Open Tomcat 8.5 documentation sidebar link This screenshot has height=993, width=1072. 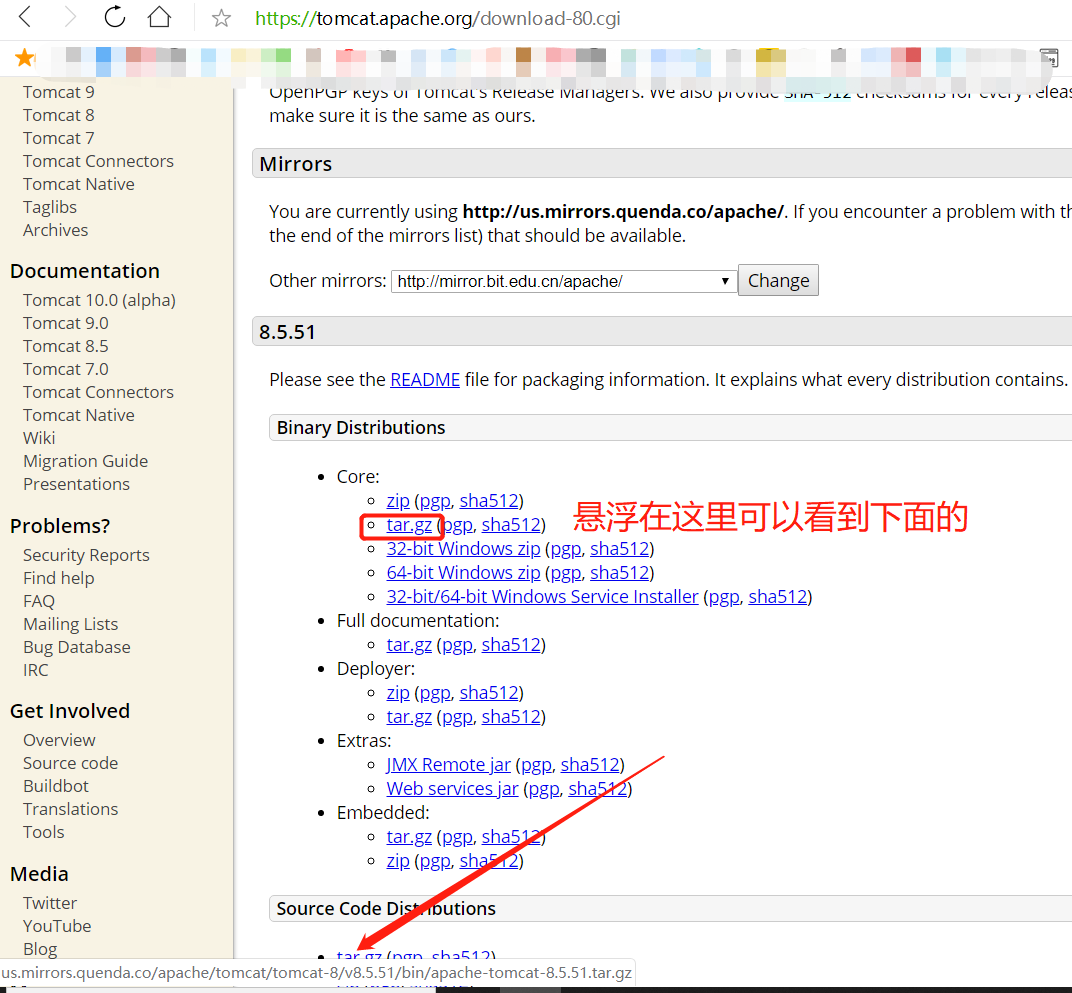tap(65, 346)
